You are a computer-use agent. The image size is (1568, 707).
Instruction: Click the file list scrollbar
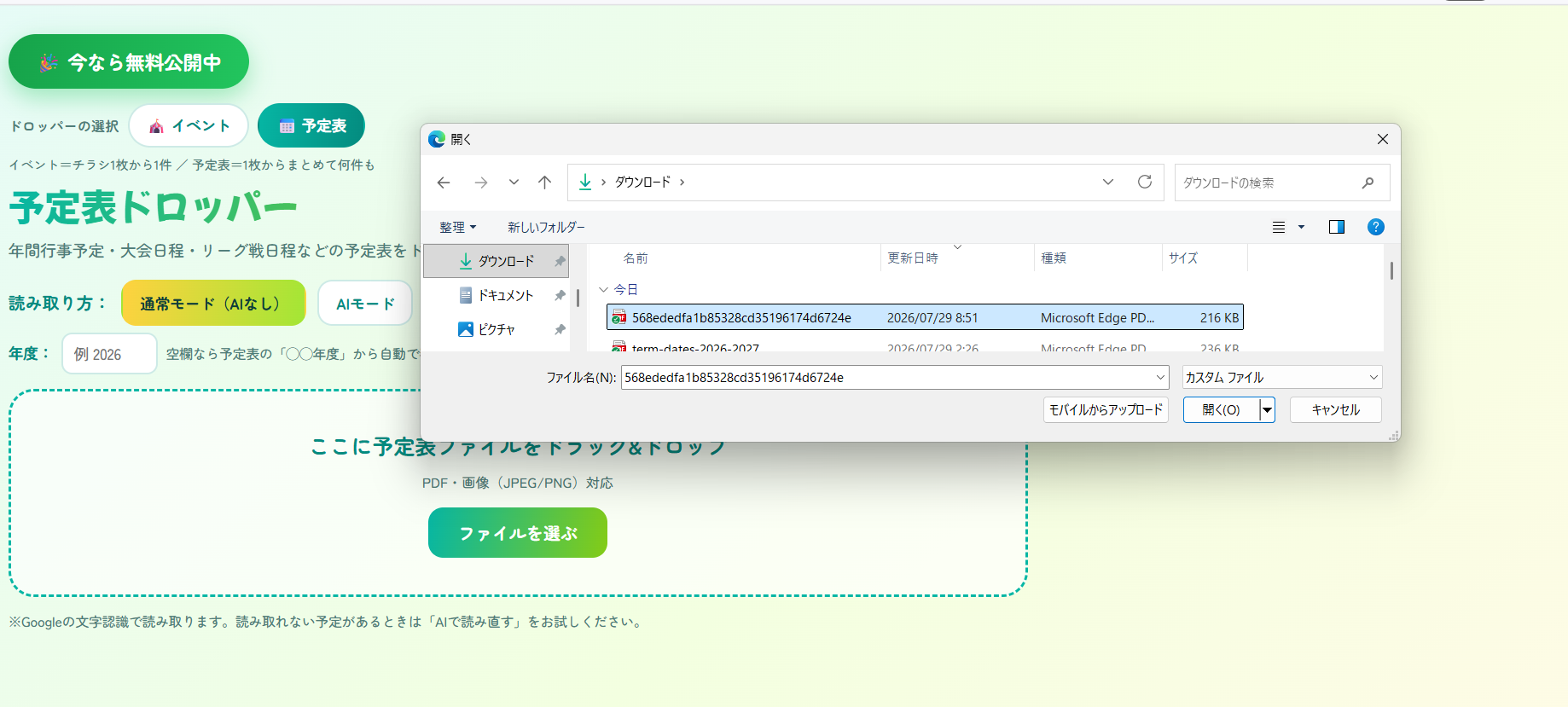click(x=1391, y=271)
